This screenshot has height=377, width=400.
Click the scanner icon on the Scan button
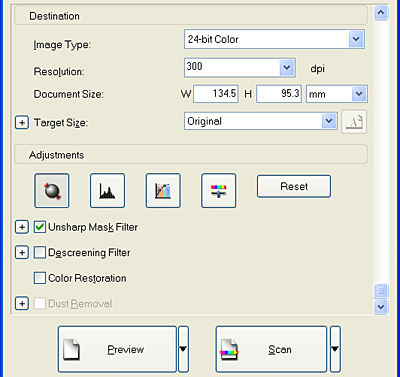tap(229, 349)
